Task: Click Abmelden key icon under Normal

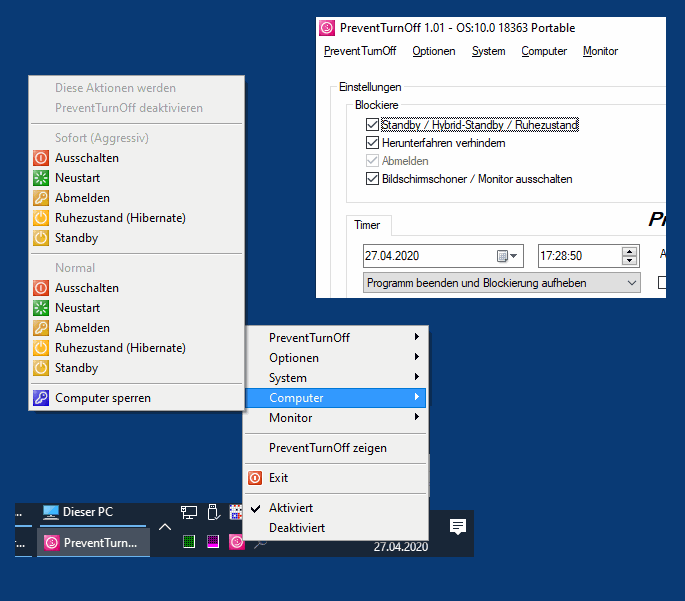Action: click(x=41, y=328)
